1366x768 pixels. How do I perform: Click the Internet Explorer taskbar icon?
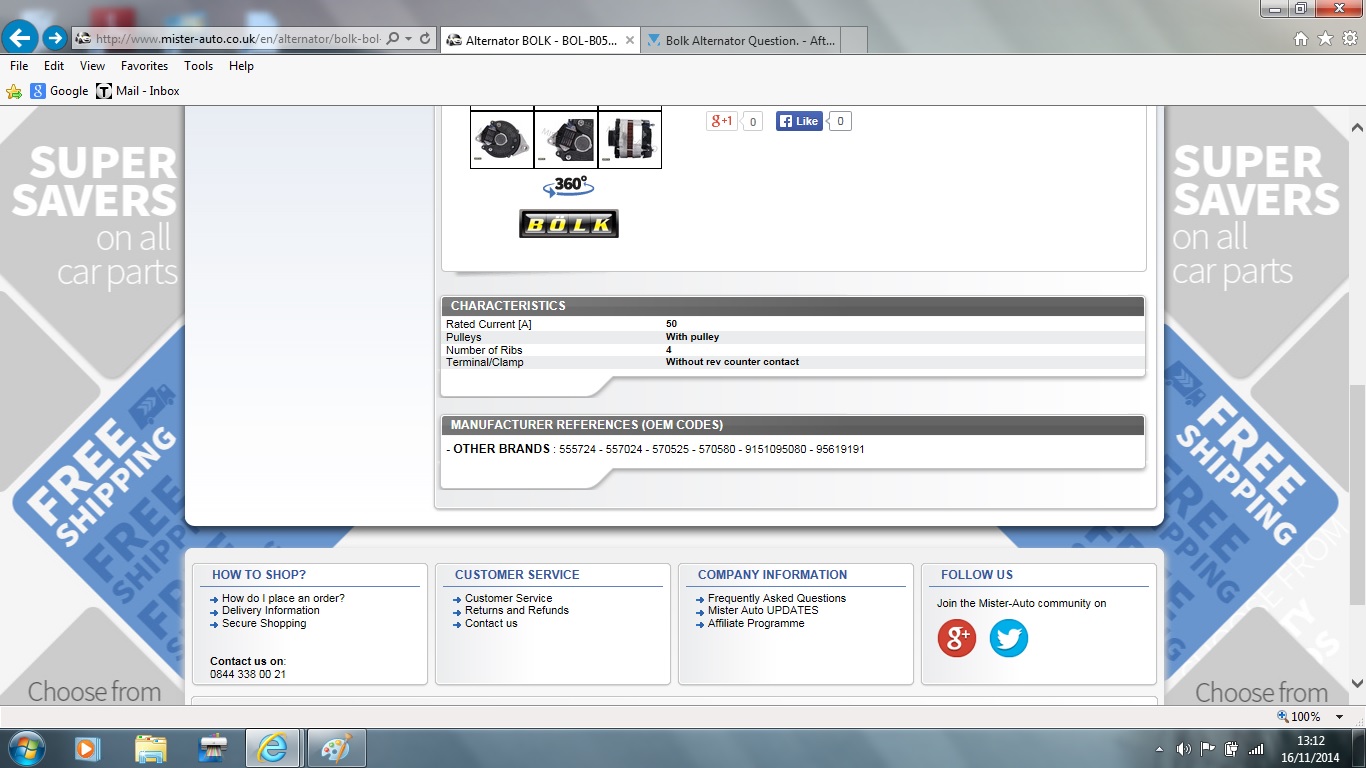(272, 748)
